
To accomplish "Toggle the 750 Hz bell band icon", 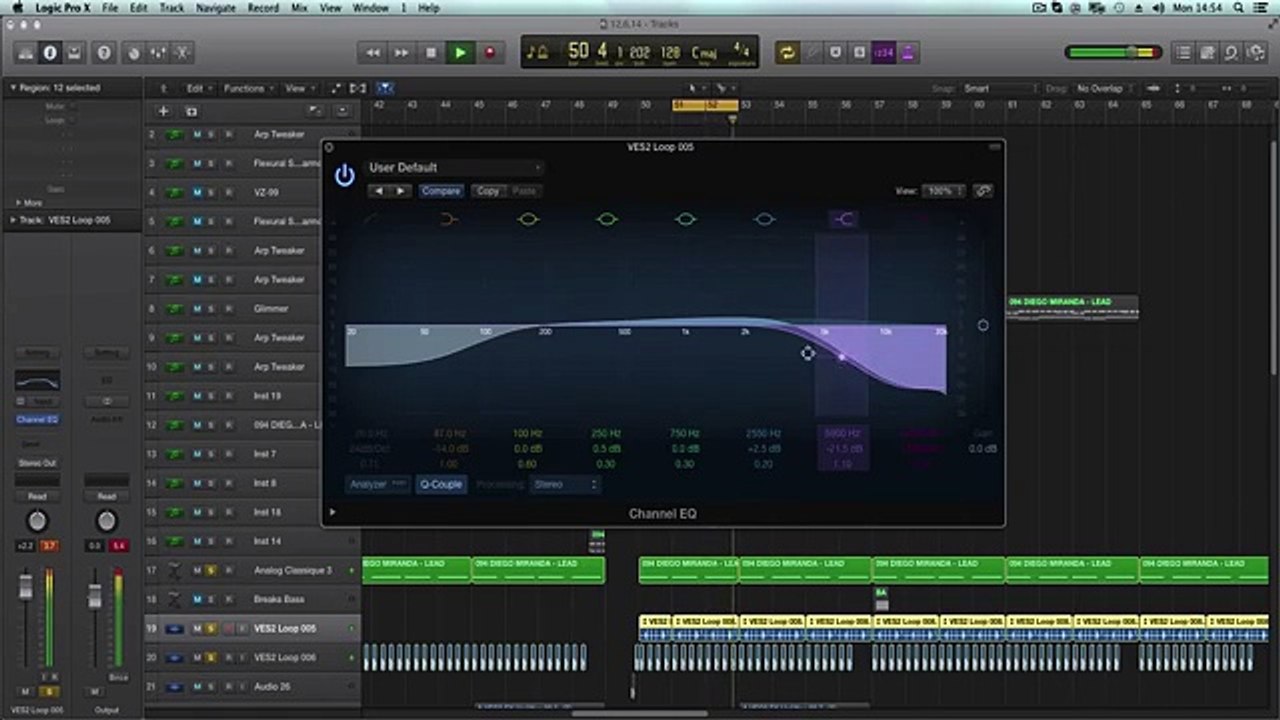I will coord(685,219).
